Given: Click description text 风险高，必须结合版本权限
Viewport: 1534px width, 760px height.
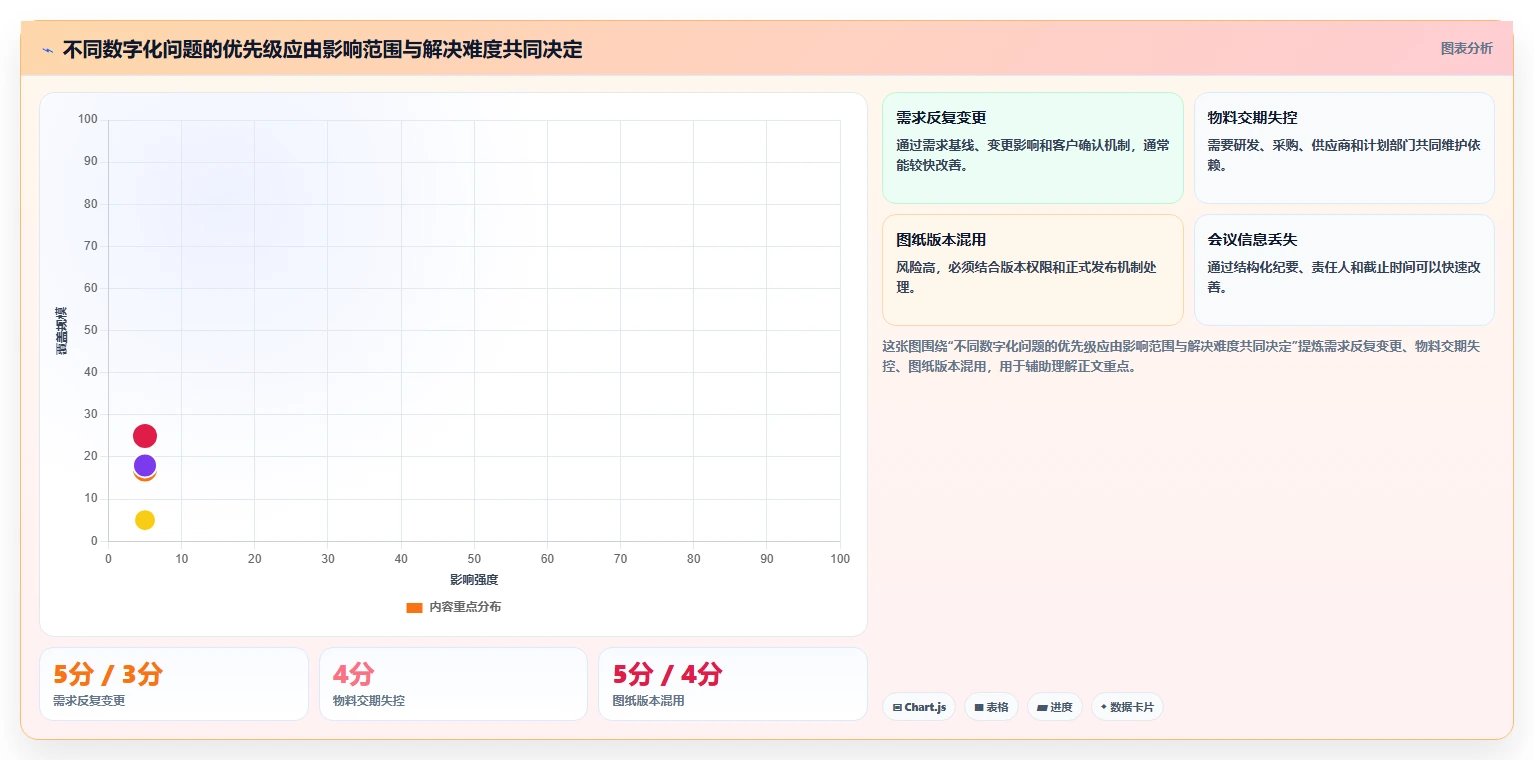Looking at the screenshot, I should click(1027, 277).
